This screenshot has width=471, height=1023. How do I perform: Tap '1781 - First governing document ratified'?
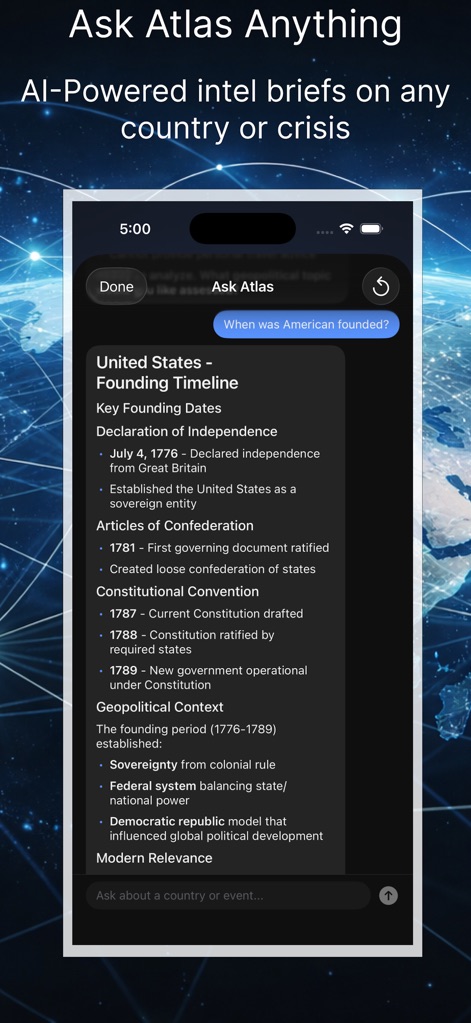(x=219, y=548)
